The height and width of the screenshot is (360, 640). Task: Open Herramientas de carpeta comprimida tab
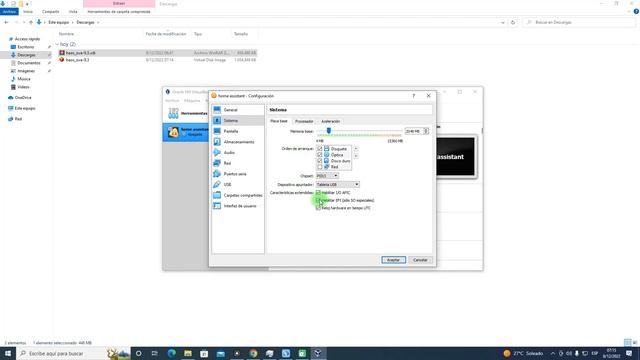pos(119,12)
